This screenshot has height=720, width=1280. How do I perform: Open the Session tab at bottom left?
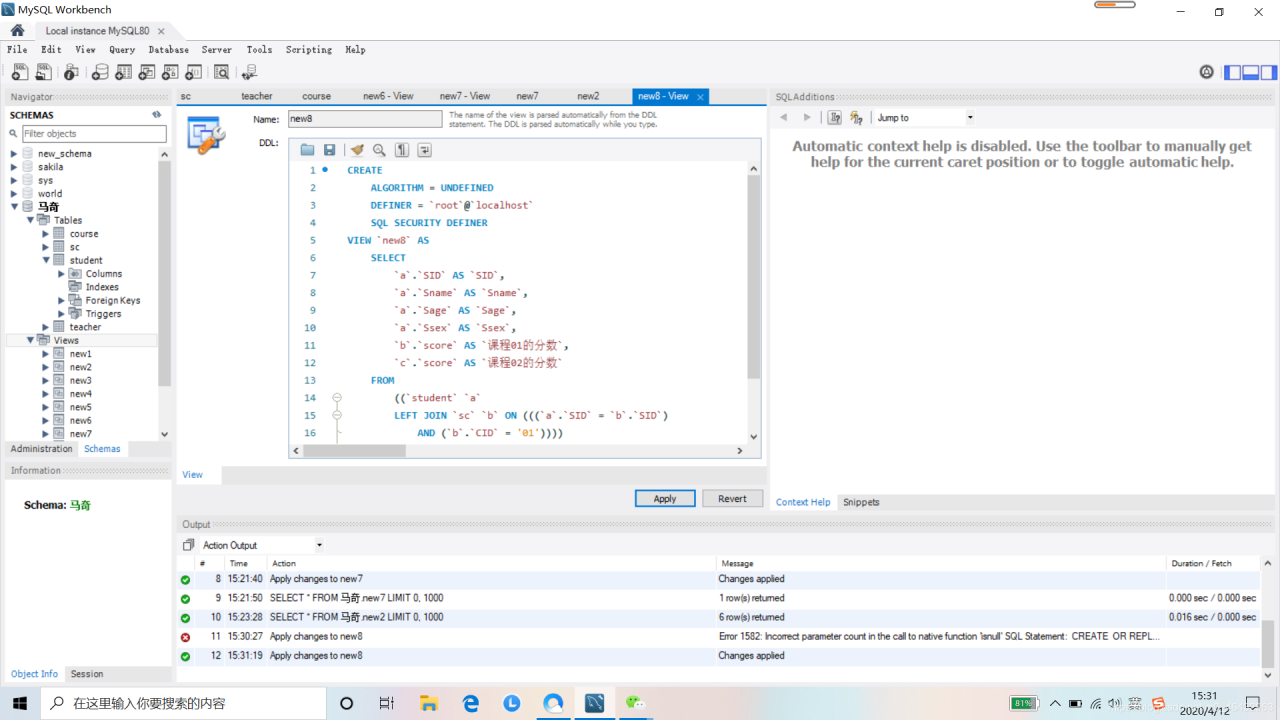point(87,674)
